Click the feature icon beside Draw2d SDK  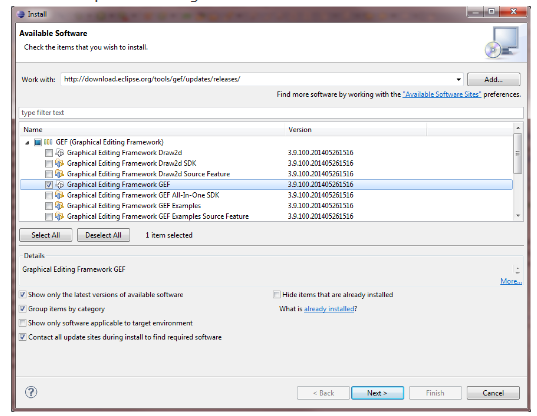[x=60, y=163]
